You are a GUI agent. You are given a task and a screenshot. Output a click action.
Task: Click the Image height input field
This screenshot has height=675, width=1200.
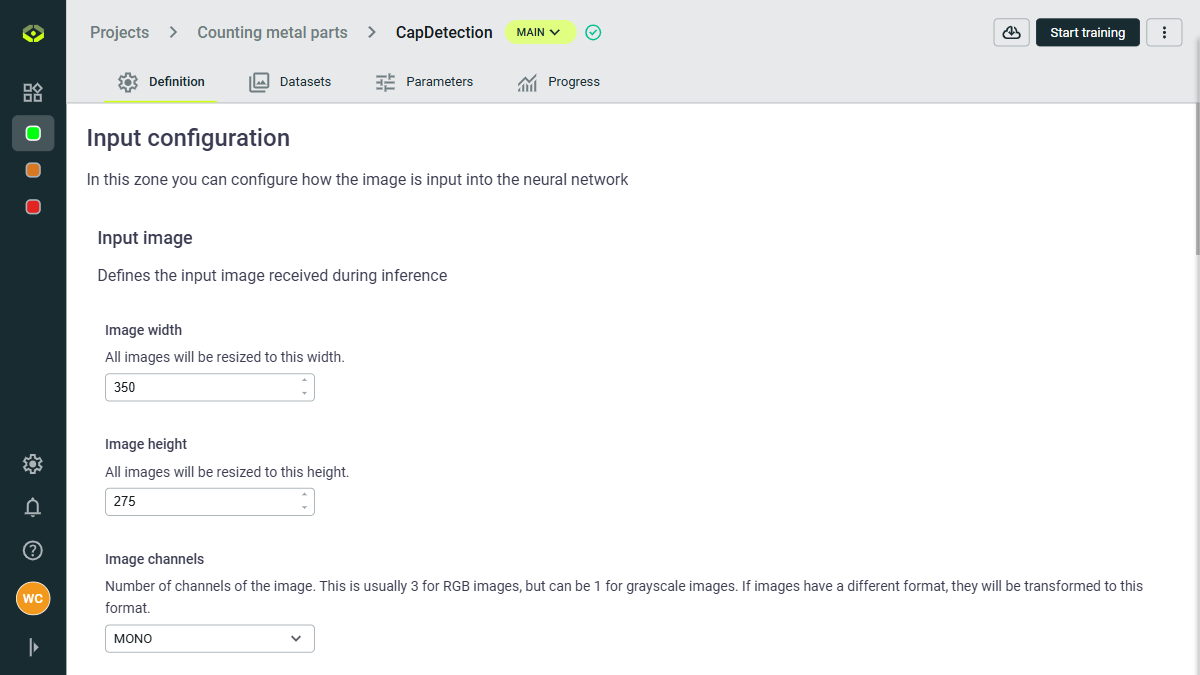tap(200, 501)
